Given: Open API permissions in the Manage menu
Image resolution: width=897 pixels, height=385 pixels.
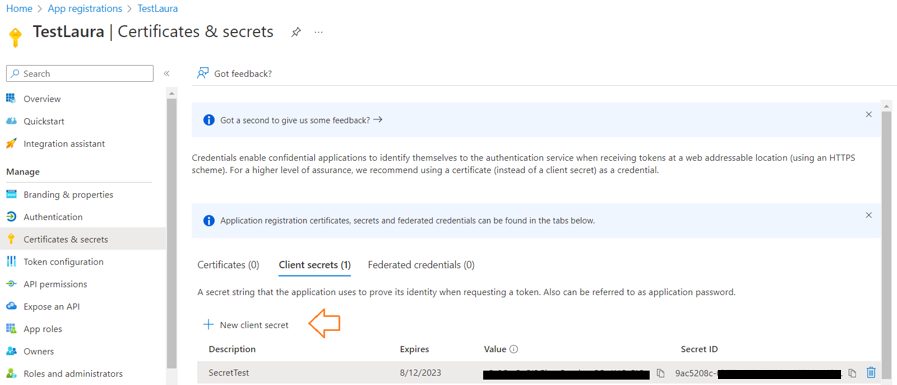Looking at the screenshot, I should (55, 284).
